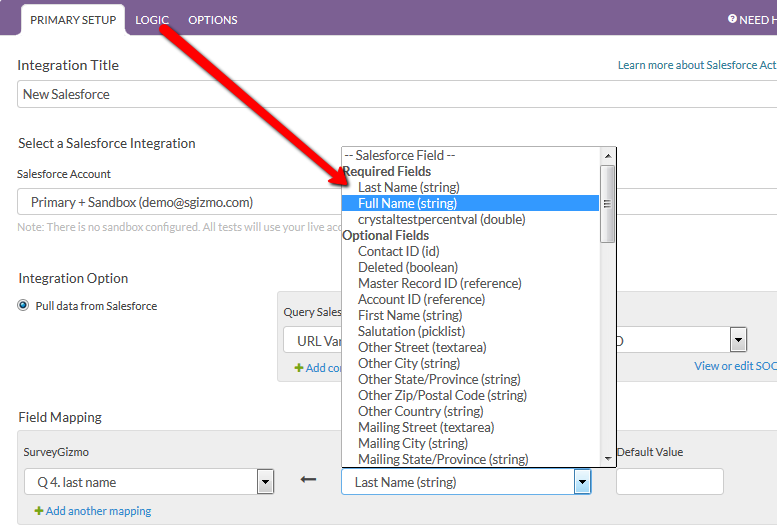This screenshot has width=777, height=527.
Task: Select Contact ID (id) optional field
Action: click(x=398, y=251)
